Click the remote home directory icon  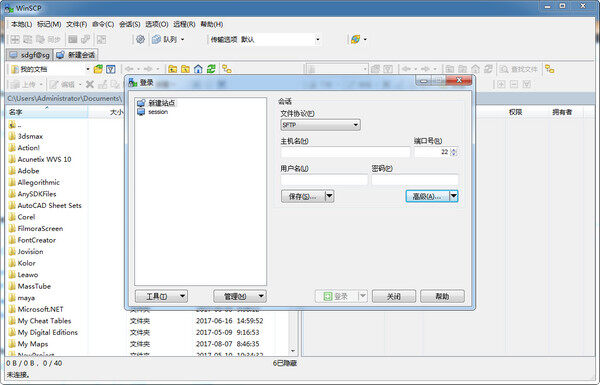coord(475,69)
